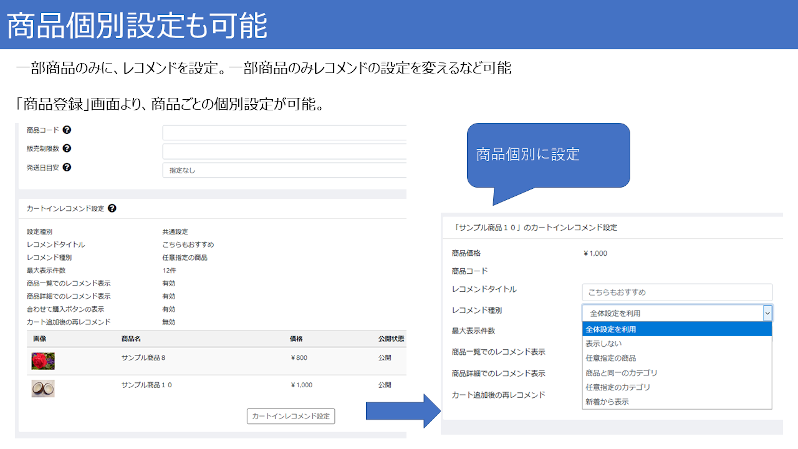Screen dimensions: 798x449
Task: Click ¥1,000 product price in right panel
Action: click(595, 253)
